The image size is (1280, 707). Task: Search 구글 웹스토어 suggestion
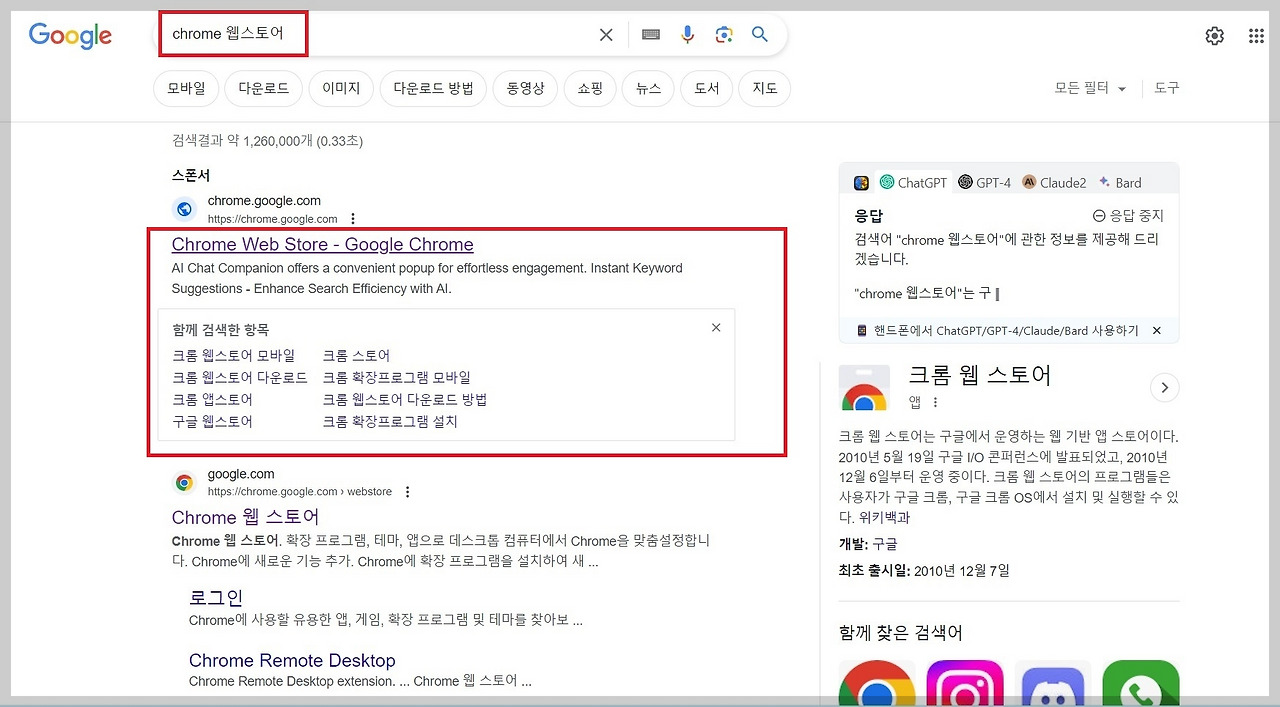[x=212, y=421]
